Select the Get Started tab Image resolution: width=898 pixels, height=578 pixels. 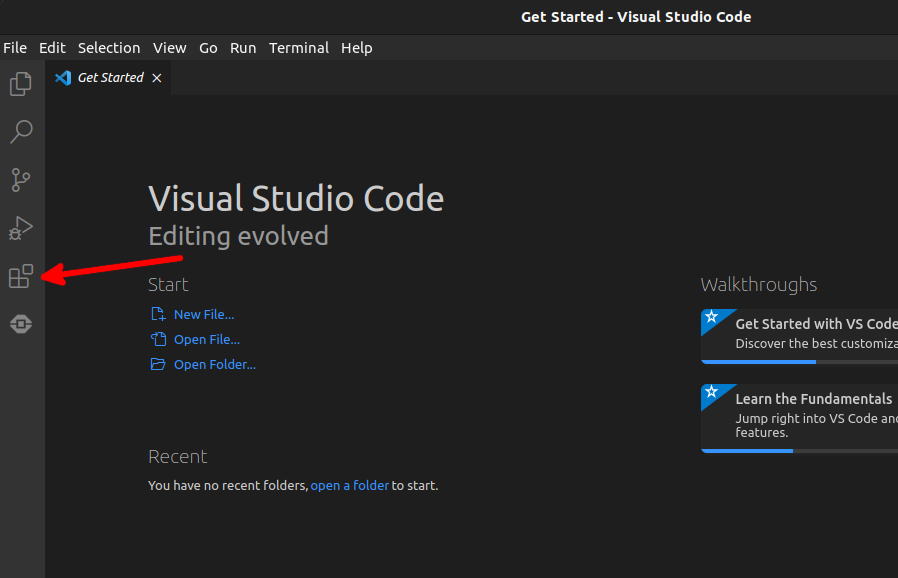point(110,78)
